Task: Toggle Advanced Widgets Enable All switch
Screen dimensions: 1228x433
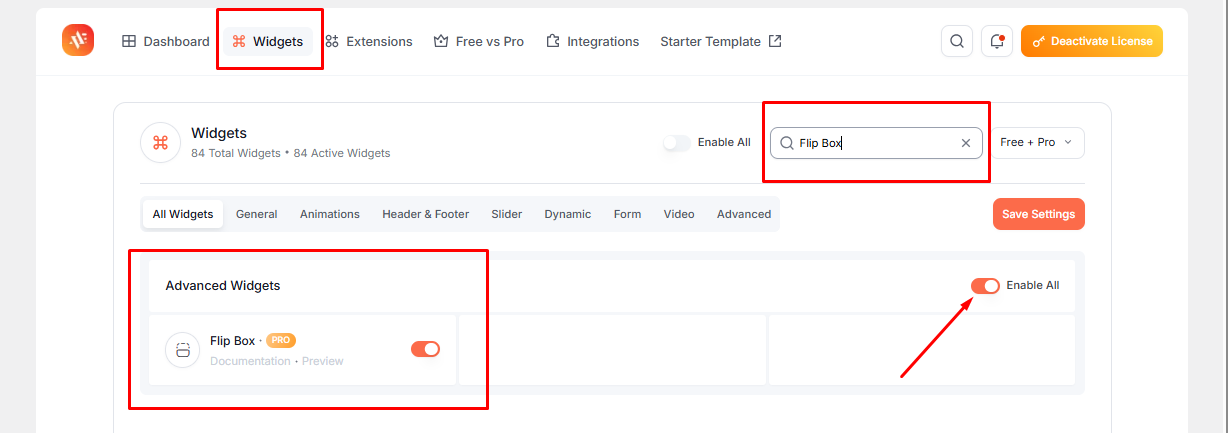Action: (985, 286)
